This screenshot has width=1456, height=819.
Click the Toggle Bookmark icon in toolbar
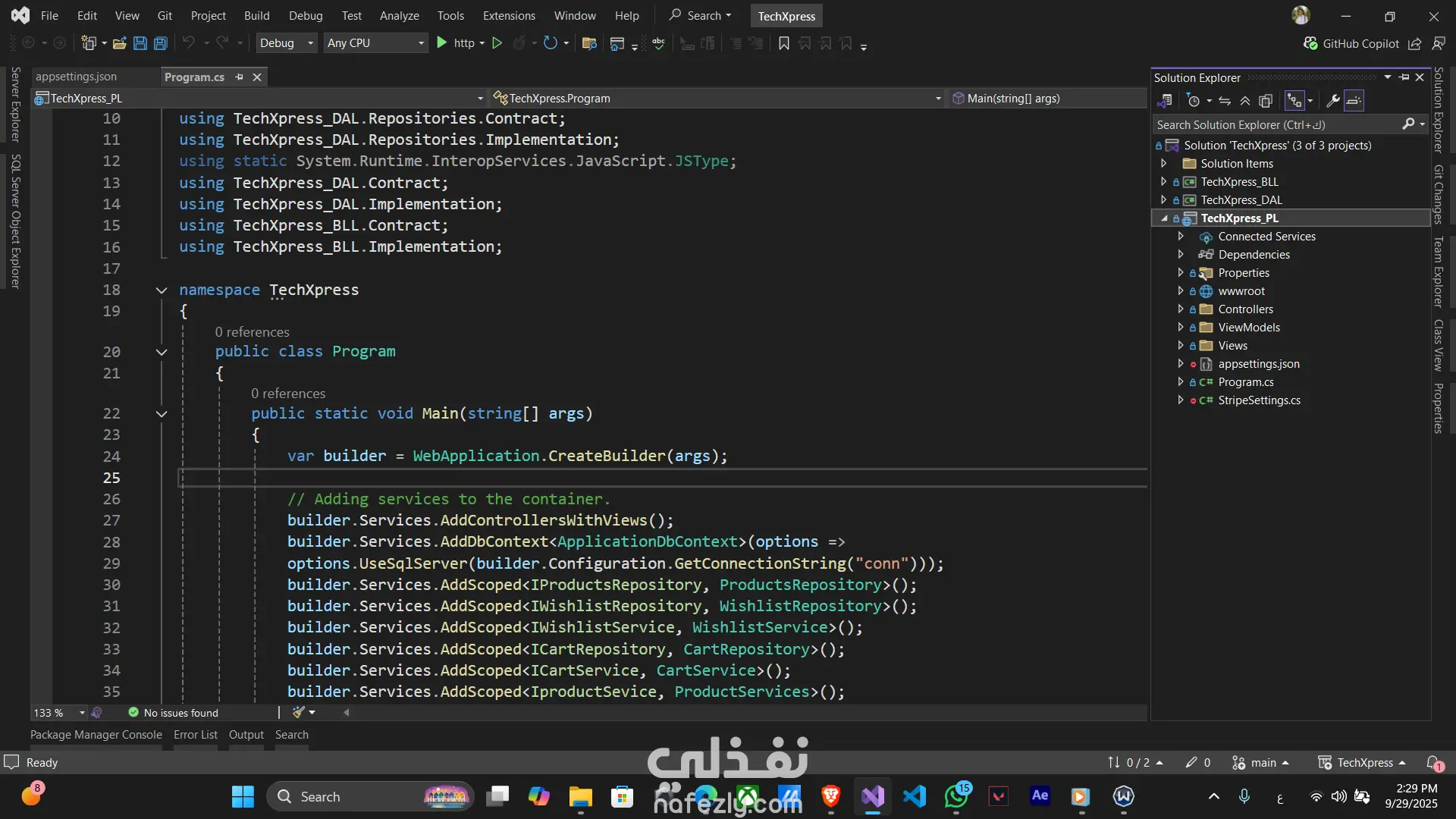[784, 43]
